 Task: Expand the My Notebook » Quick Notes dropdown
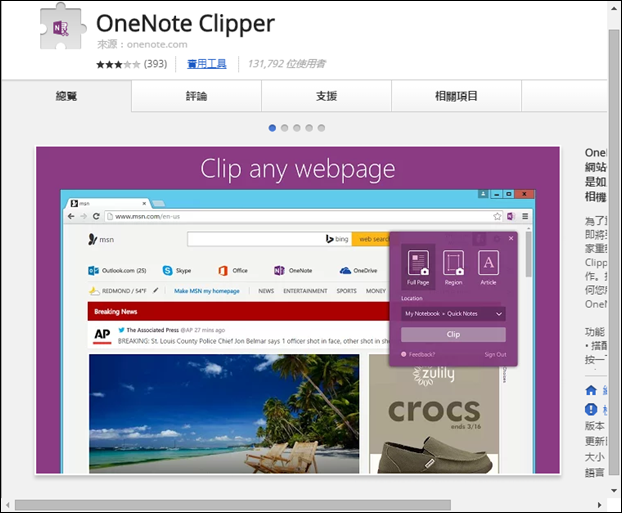453,313
